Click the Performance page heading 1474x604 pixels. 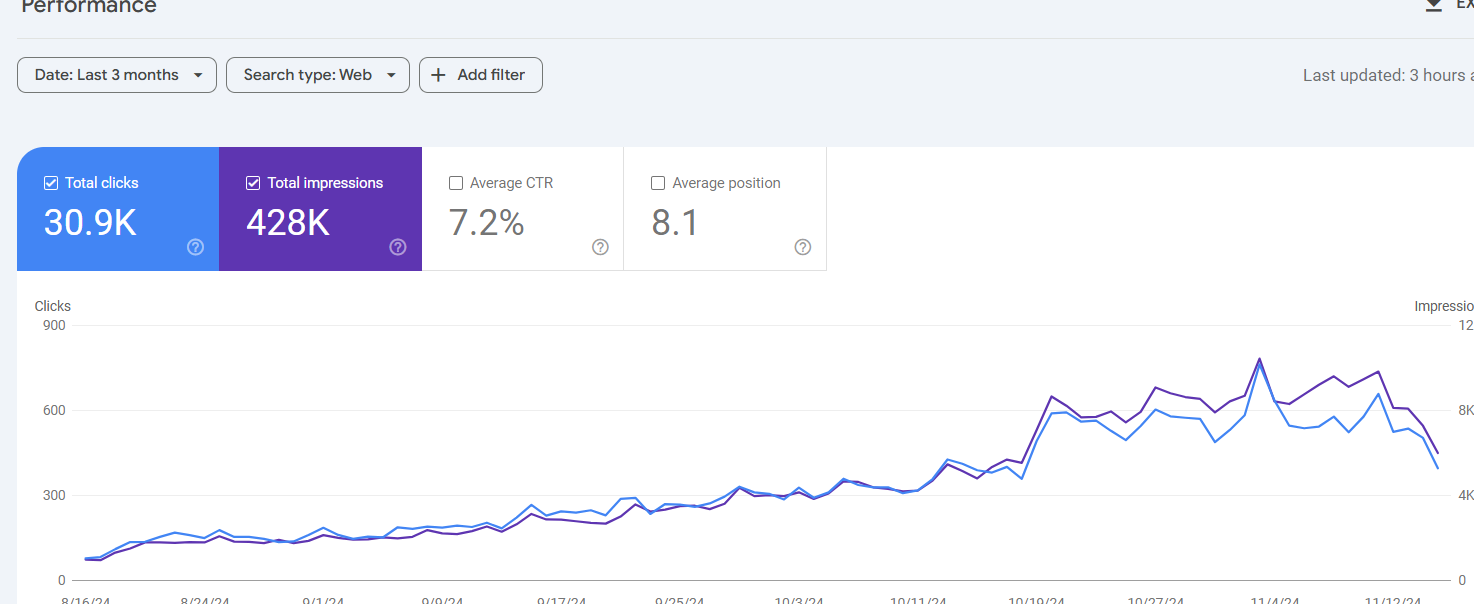tap(89, 7)
